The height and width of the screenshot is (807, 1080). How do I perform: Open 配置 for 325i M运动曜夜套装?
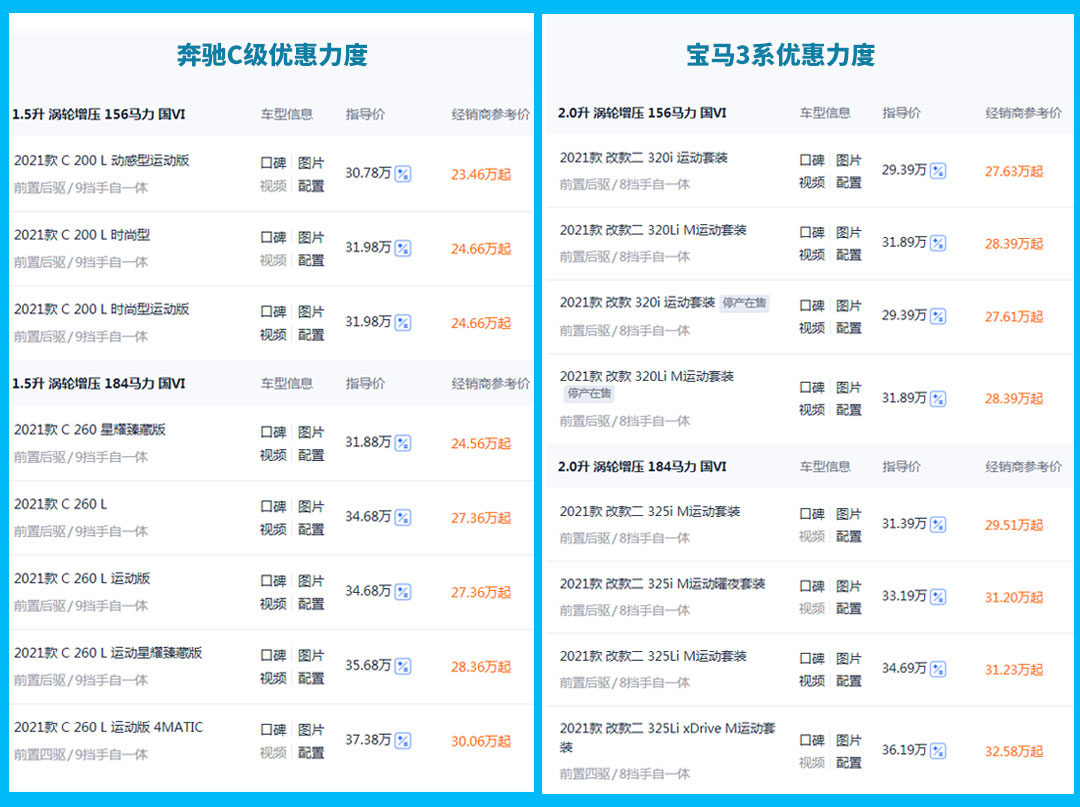click(x=849, y=608)
